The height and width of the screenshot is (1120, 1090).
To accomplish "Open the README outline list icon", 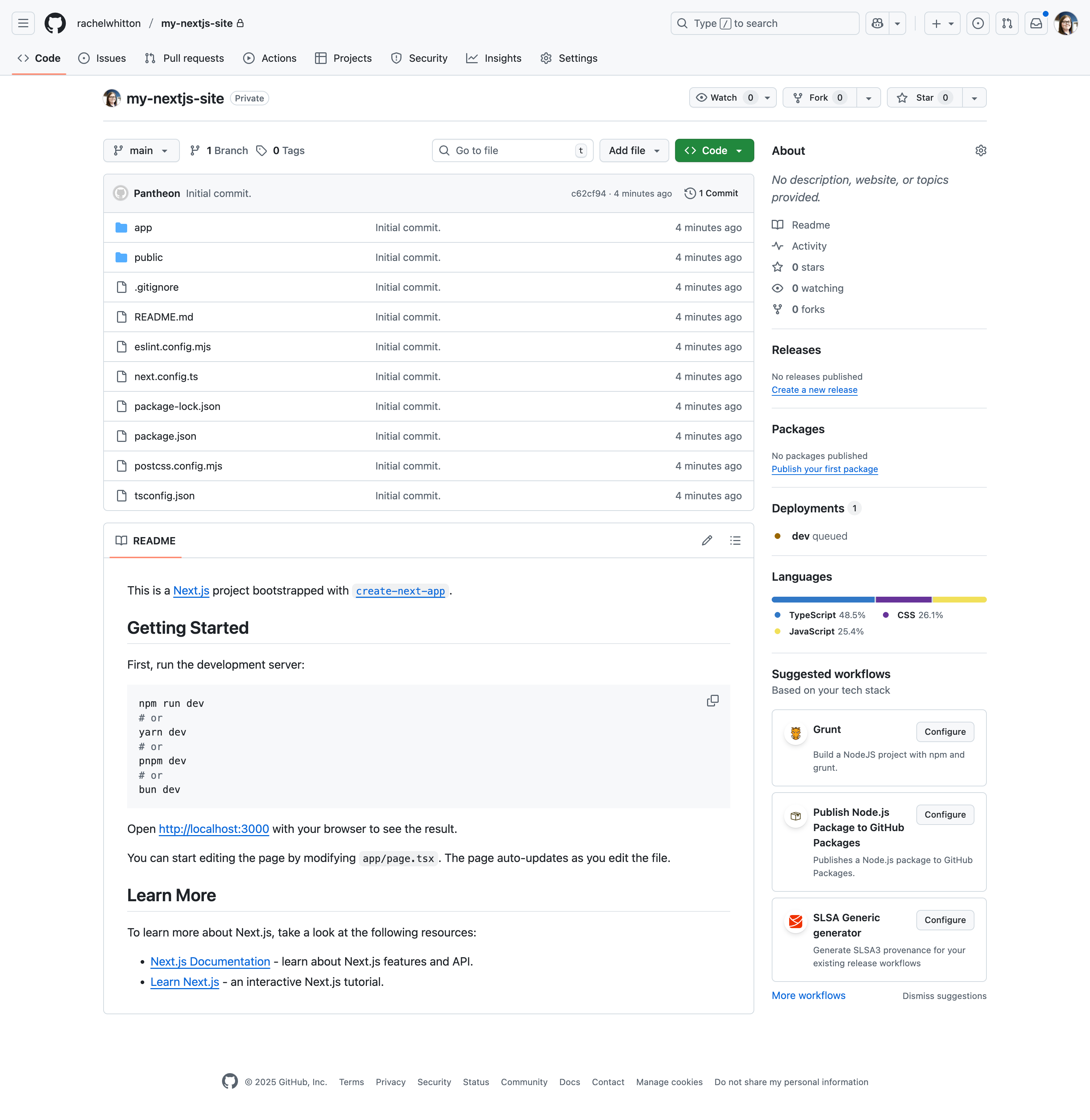I will (736, 540).
